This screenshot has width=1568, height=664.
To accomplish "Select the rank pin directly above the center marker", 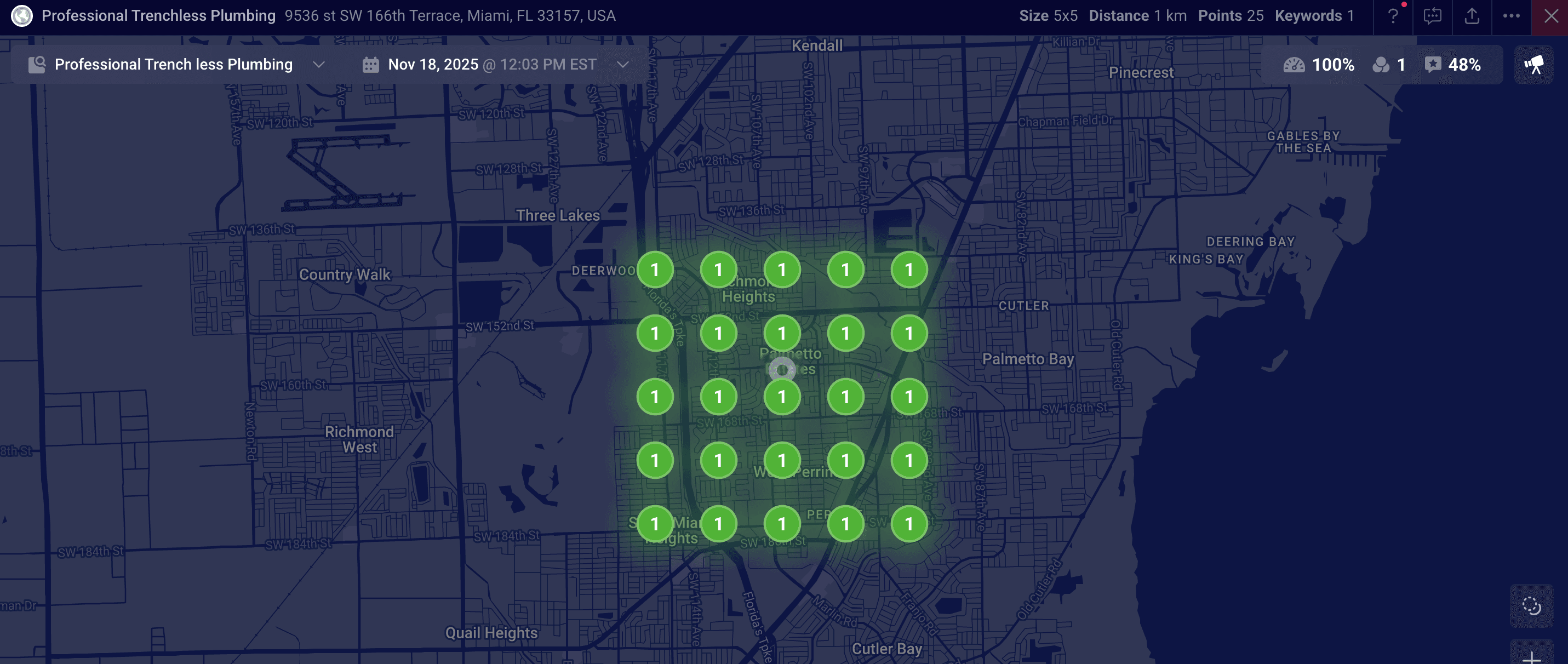I will pos(782,333).
